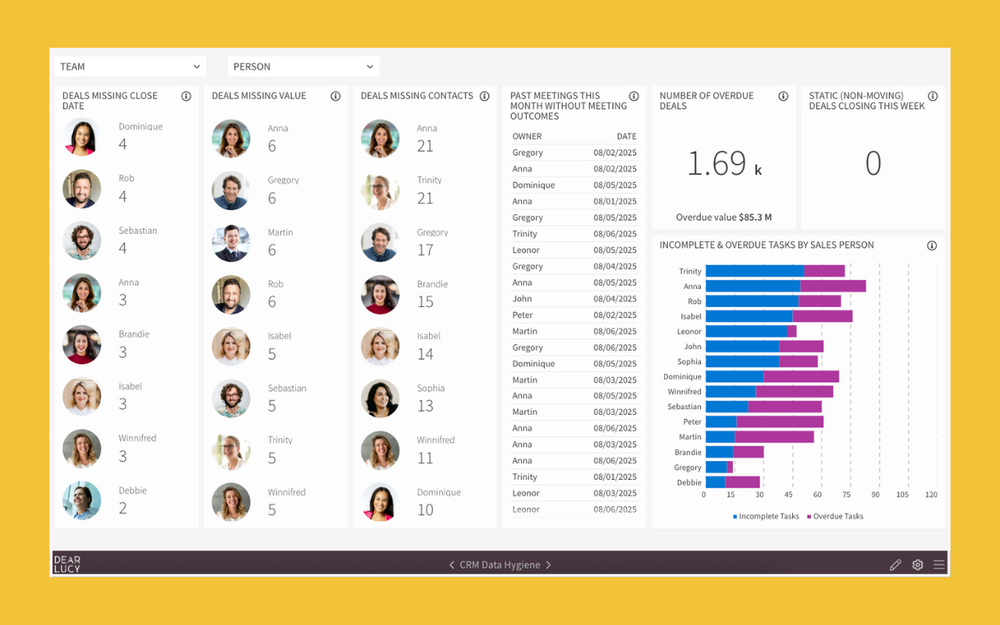
Task: Show info for Number of Overdue Deals
Action: (x=783, y=96)
